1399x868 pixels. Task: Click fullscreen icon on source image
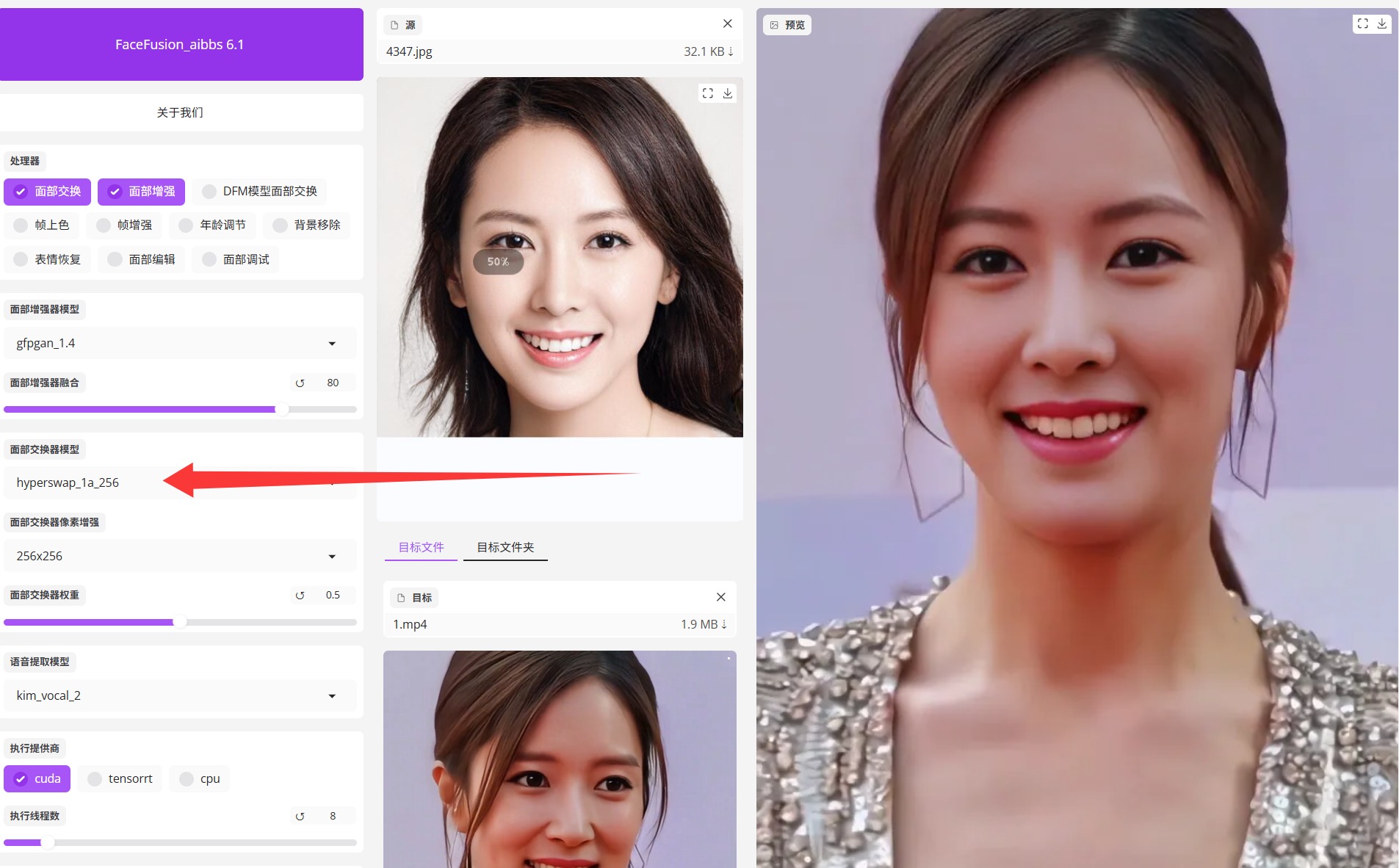click(x=707, y=93)
